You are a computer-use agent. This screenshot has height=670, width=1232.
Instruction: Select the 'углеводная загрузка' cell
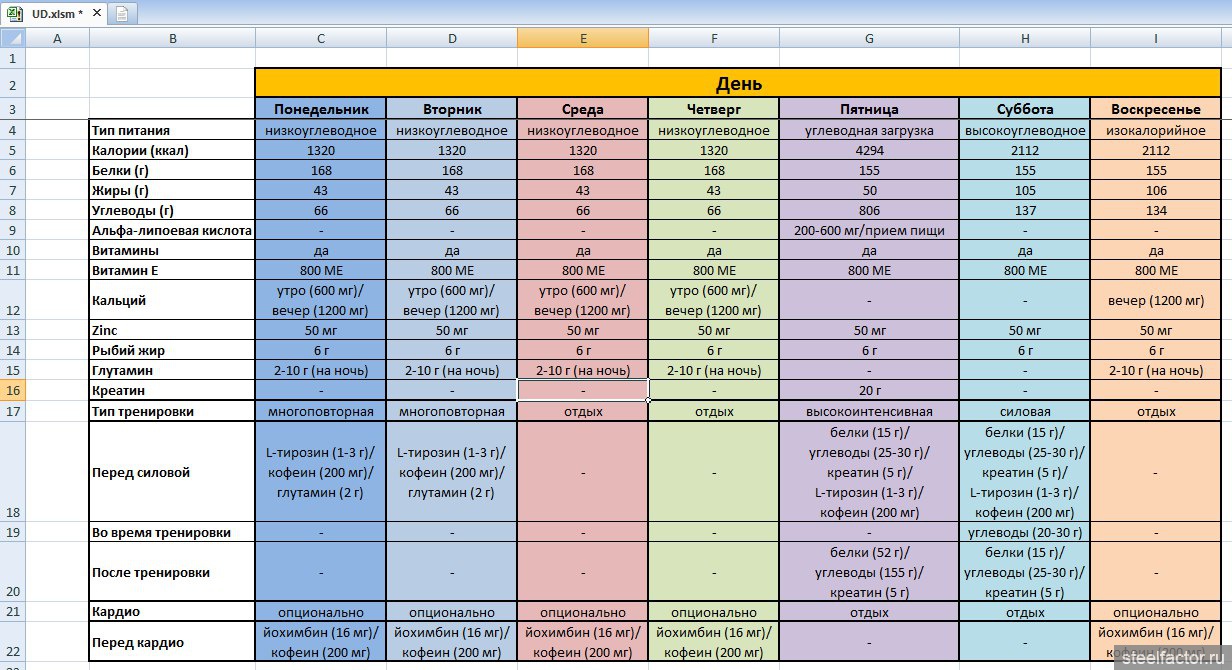869,130
